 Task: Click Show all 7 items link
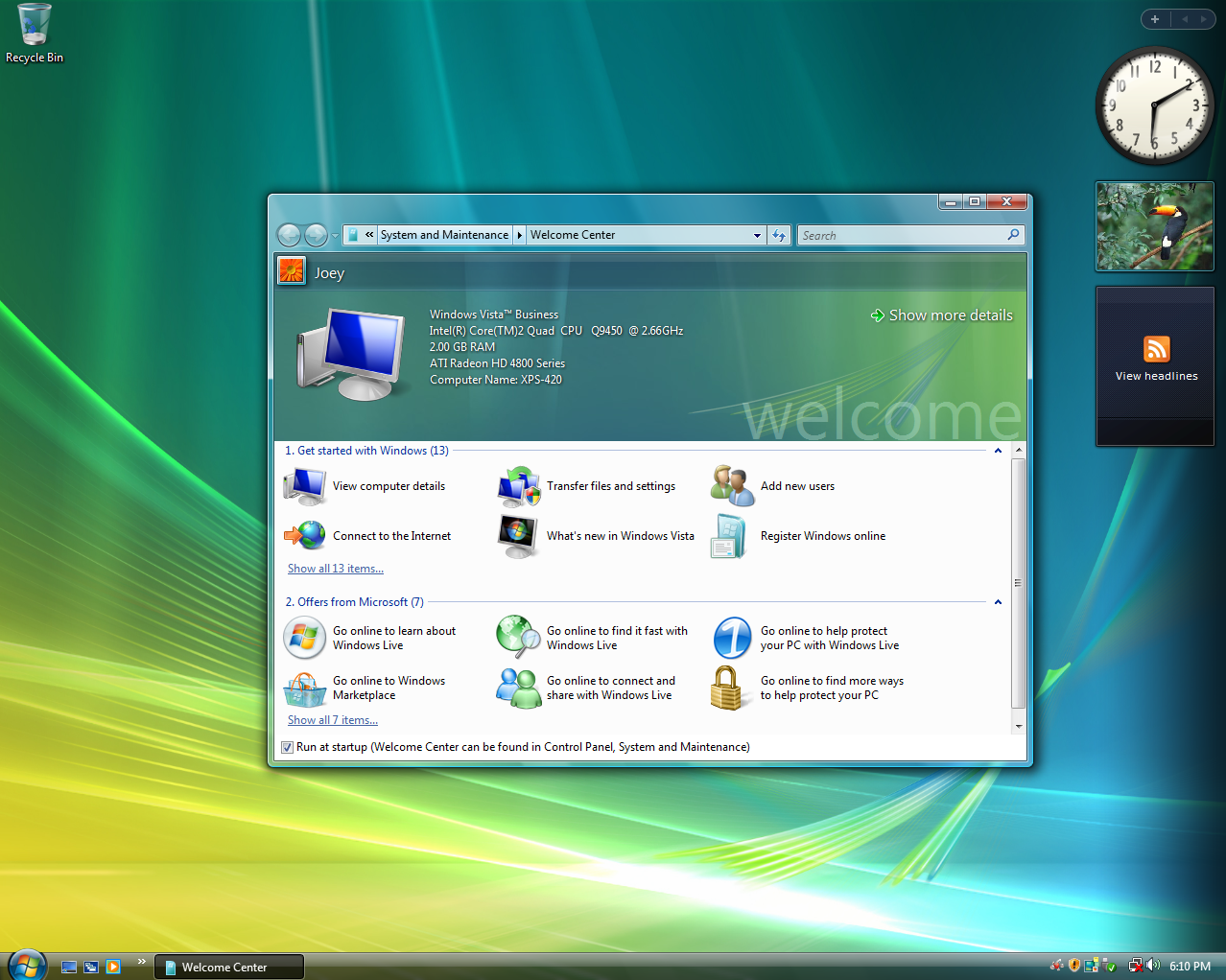coord(333,720)
